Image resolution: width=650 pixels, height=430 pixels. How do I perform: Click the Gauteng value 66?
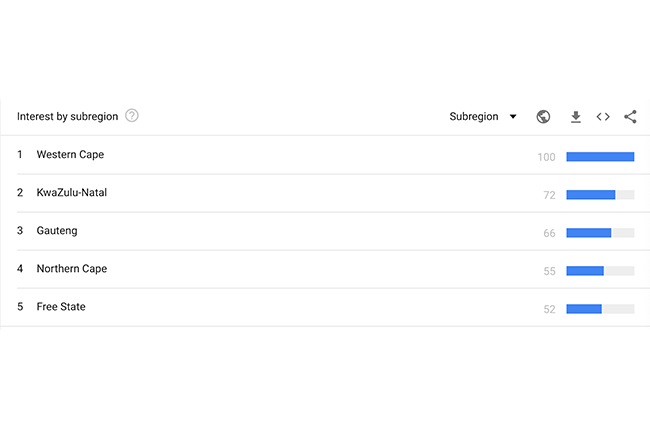coord(549,233)
